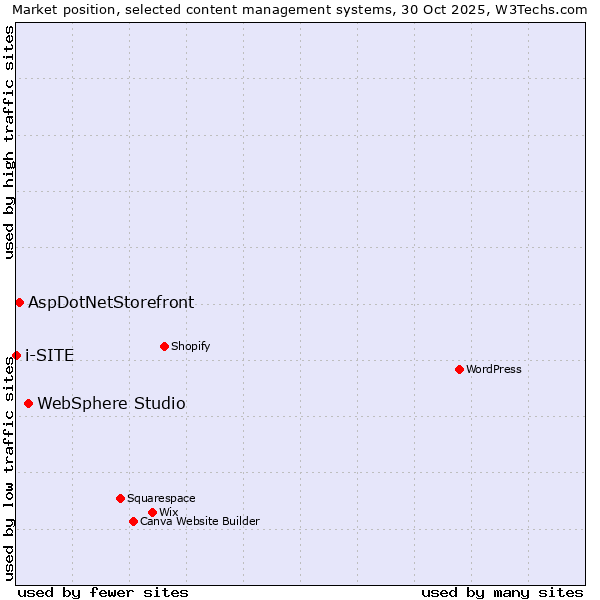
Task: Click the Canva Website Builder label
Action: point(200,521)
